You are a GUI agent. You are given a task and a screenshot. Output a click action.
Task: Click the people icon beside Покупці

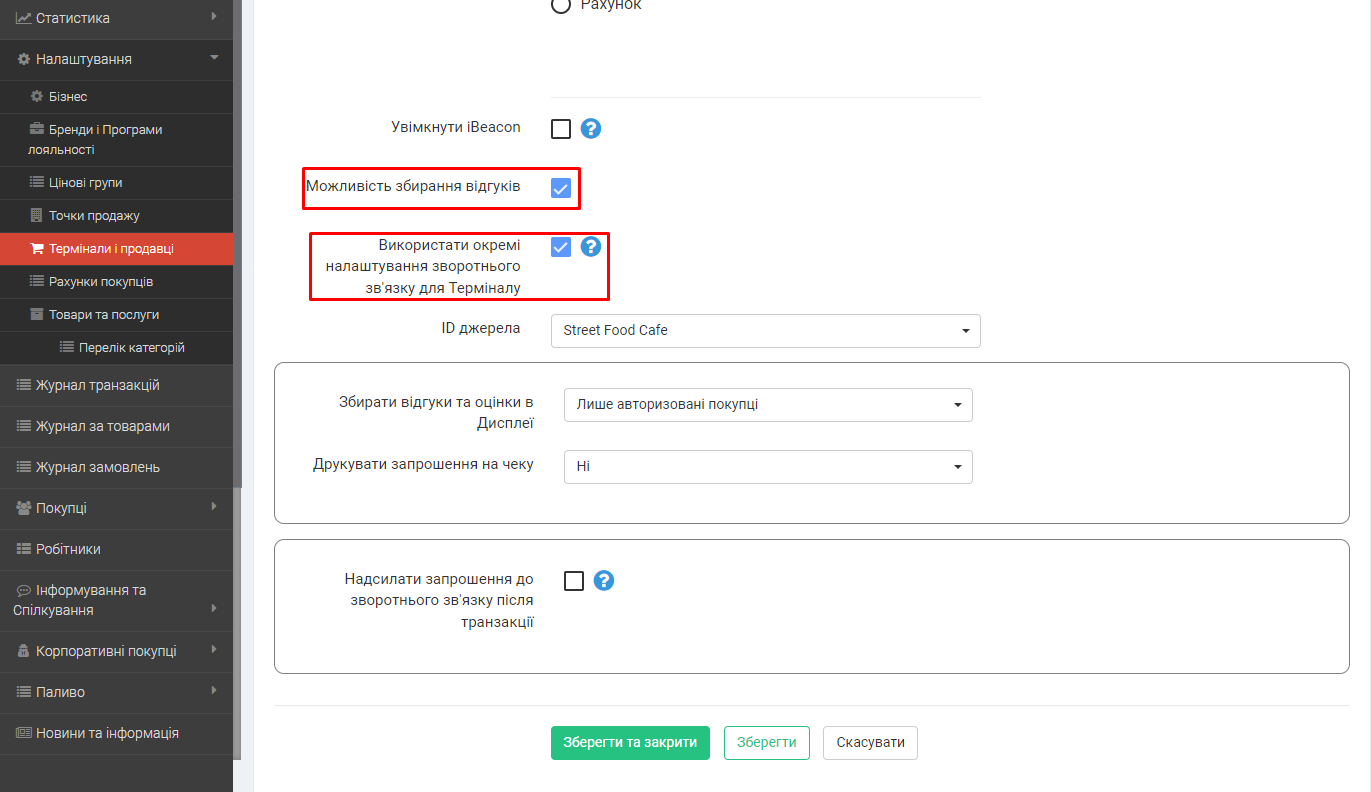coord(24,508)
